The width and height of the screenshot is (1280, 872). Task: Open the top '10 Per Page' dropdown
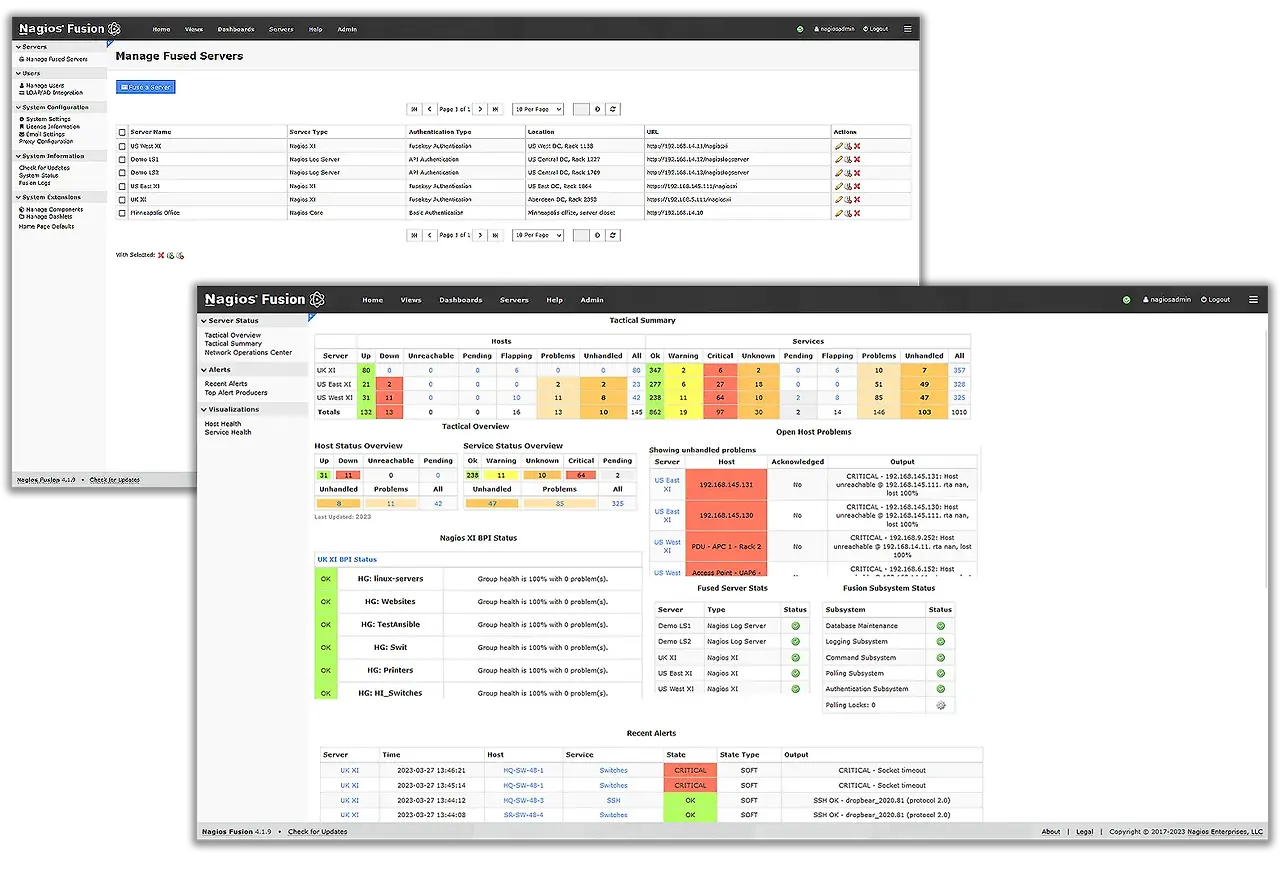(538, 109)
